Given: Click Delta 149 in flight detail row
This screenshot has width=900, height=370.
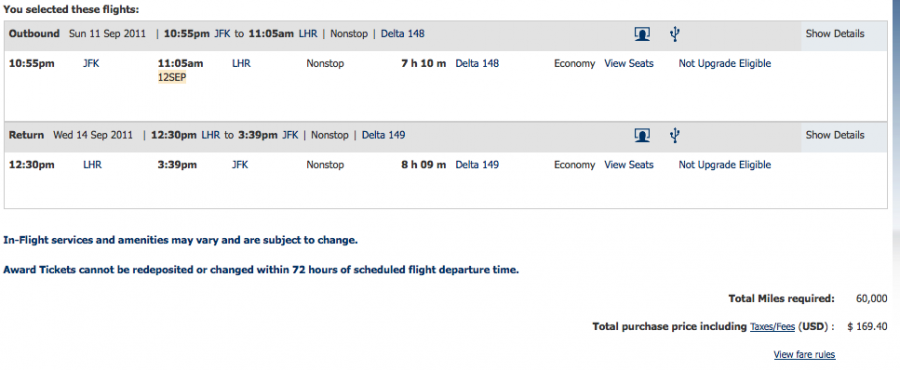Looking at the screenshot, I should click(x=477, y=165).
